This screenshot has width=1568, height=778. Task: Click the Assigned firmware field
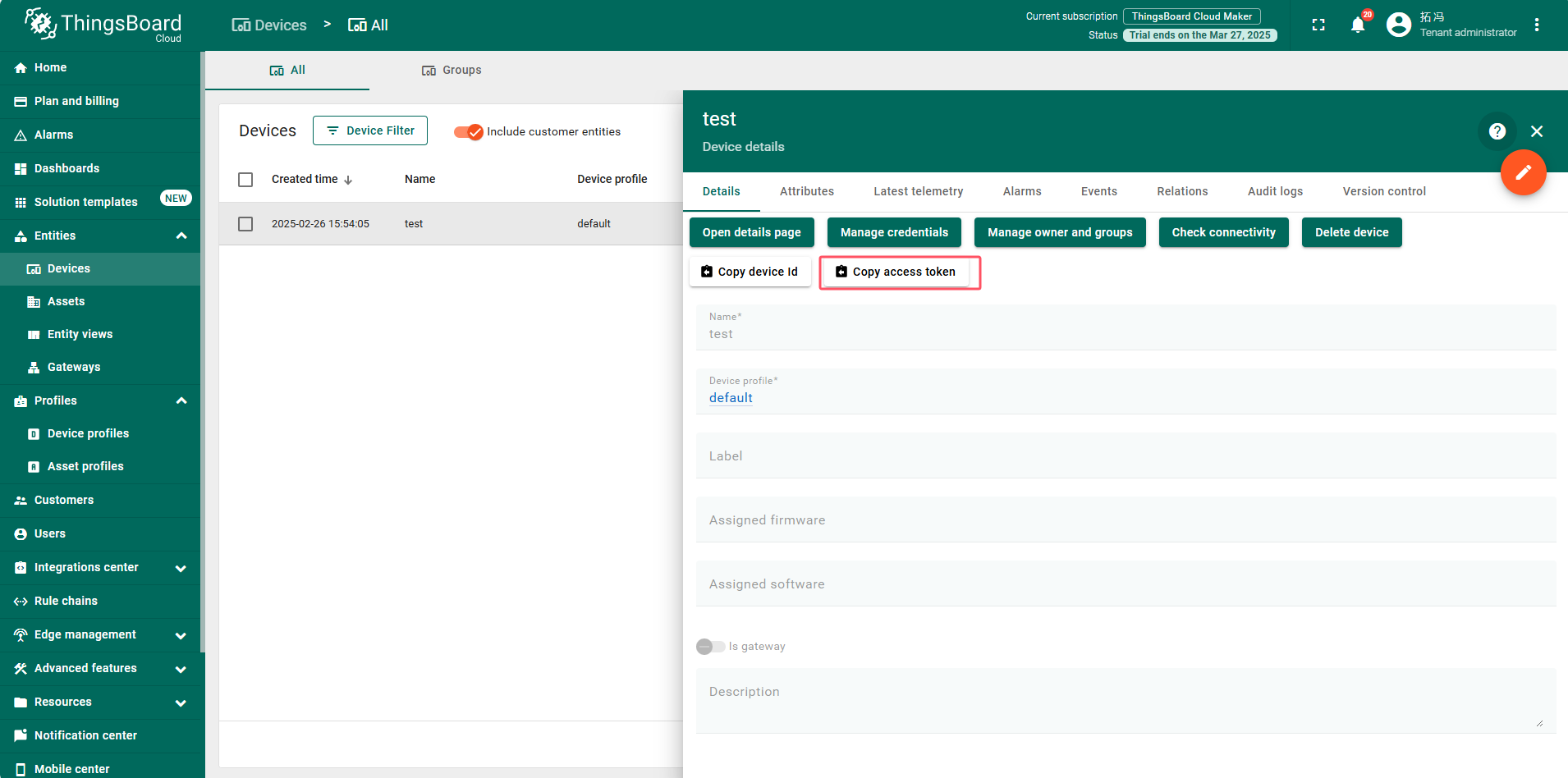point(1126,519)
